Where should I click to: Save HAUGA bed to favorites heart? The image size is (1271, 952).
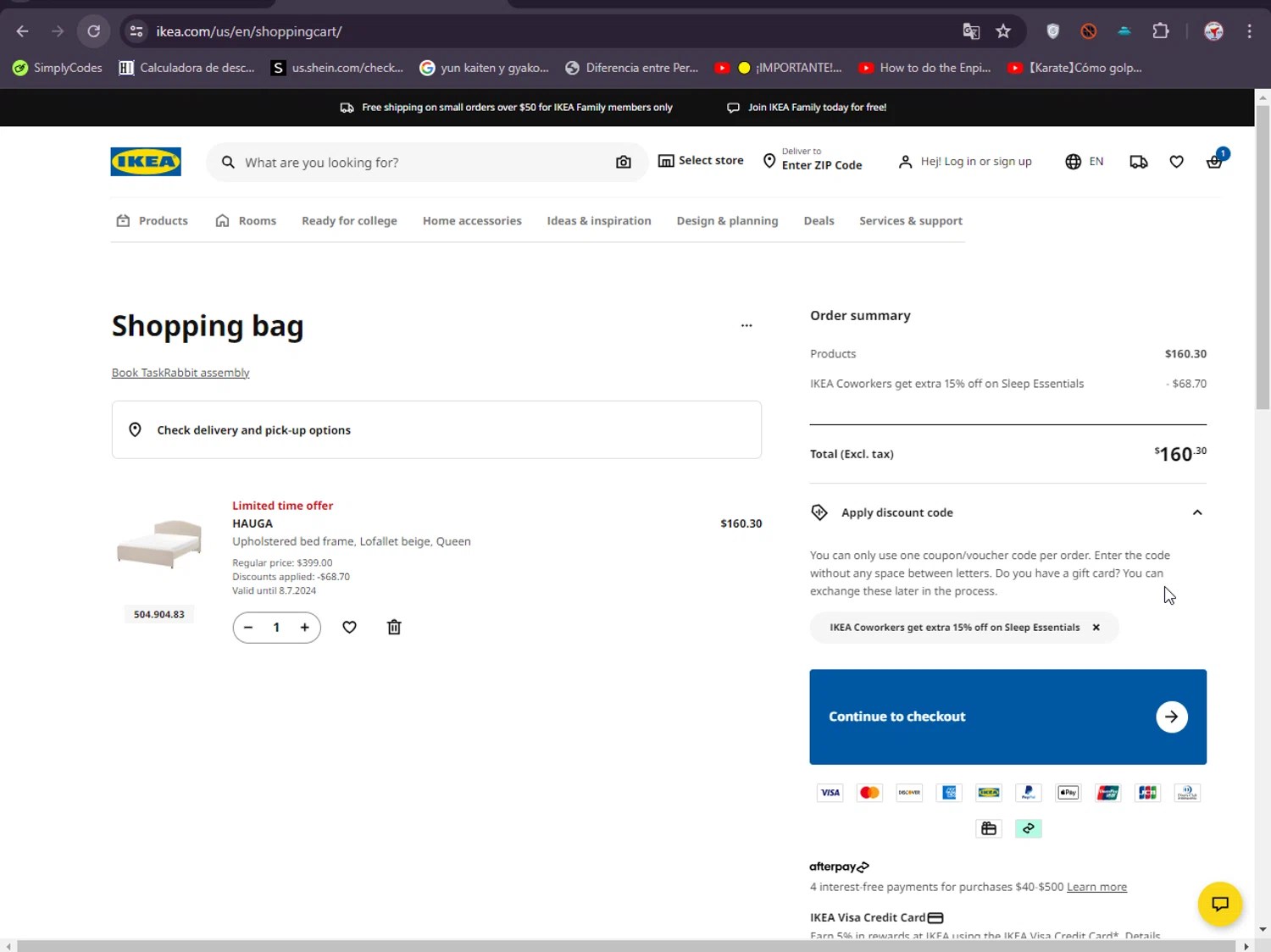pyautogui.click(x=349, y=627)
